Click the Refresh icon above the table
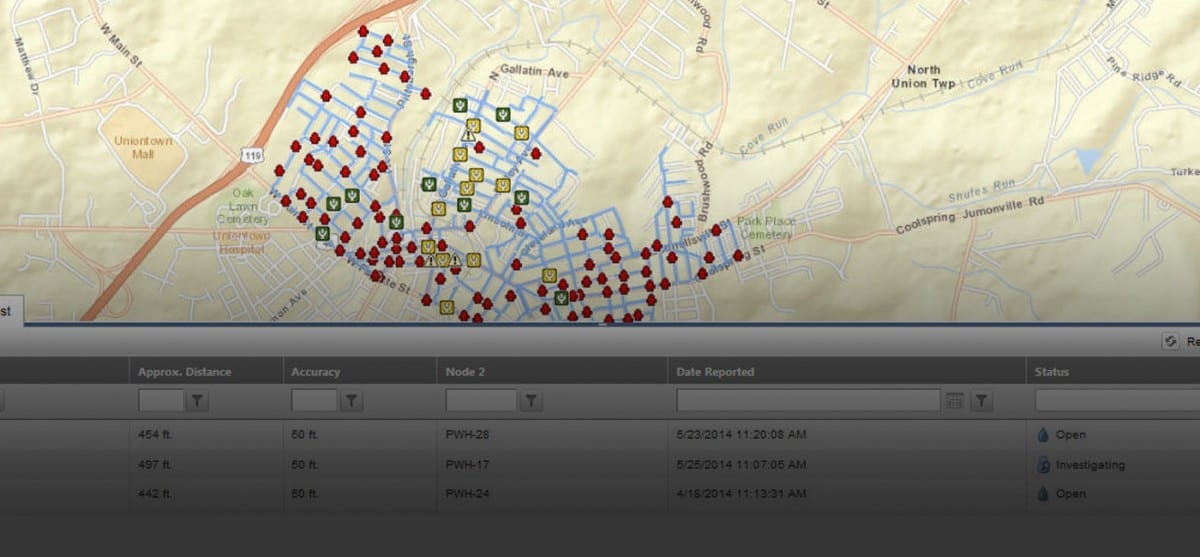This screenshot has width=1200, height=557. [x=1169, y=342]
